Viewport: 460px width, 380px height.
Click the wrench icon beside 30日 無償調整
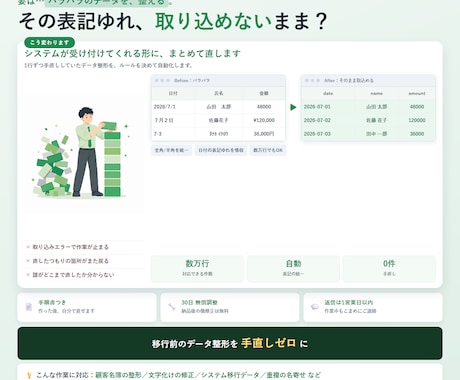172,307
